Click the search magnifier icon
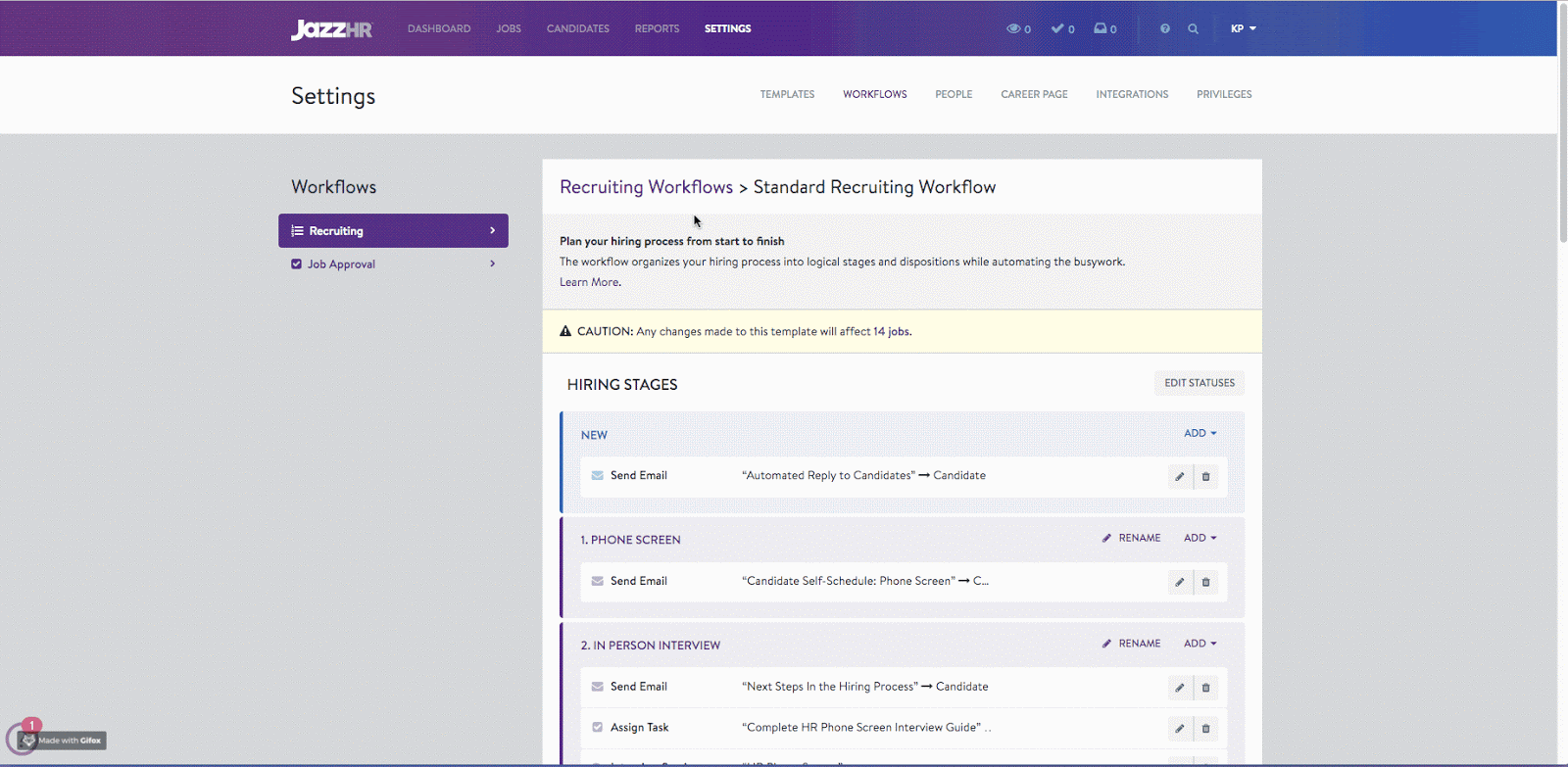 coord(1193,28)
